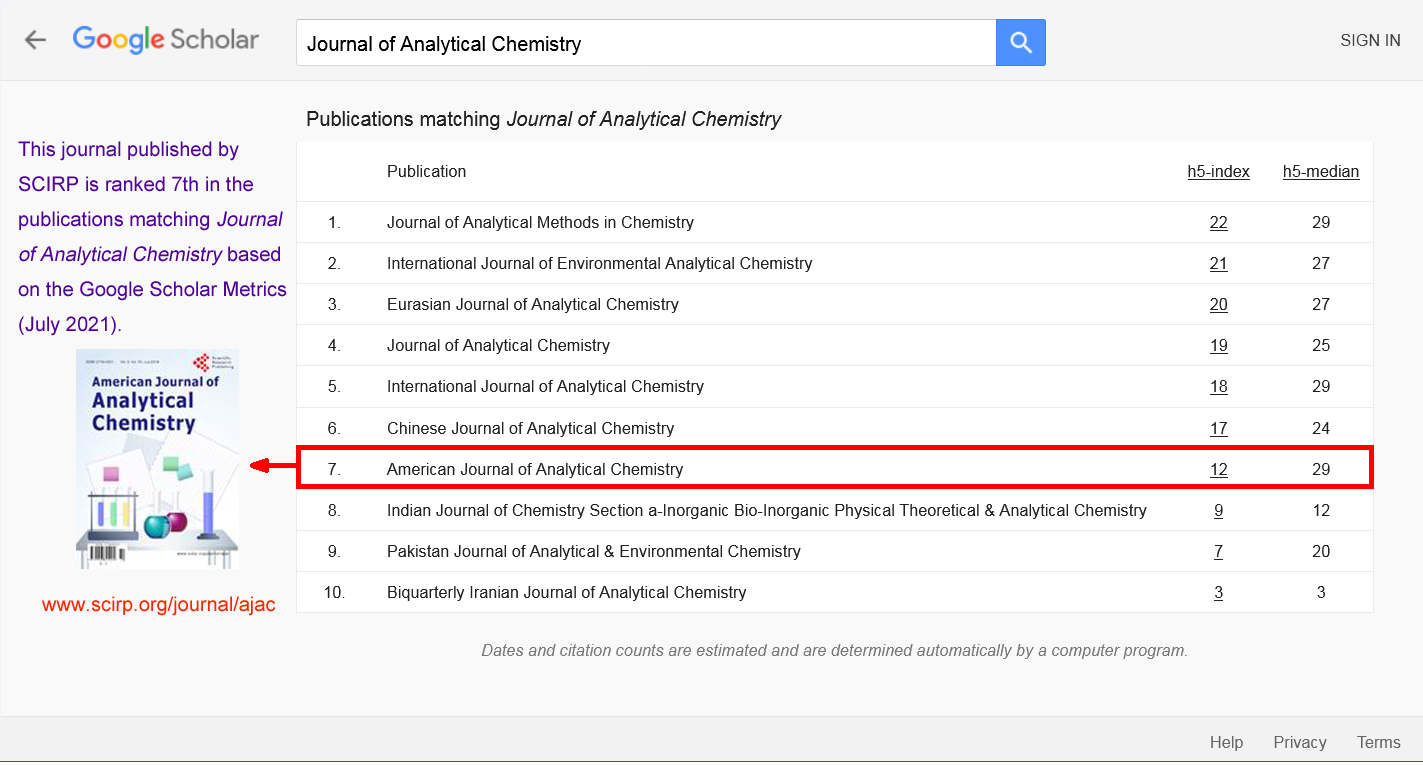Click the SIGN IN link
Screen dimensions: 1423x765
(x=1369, y=41)
